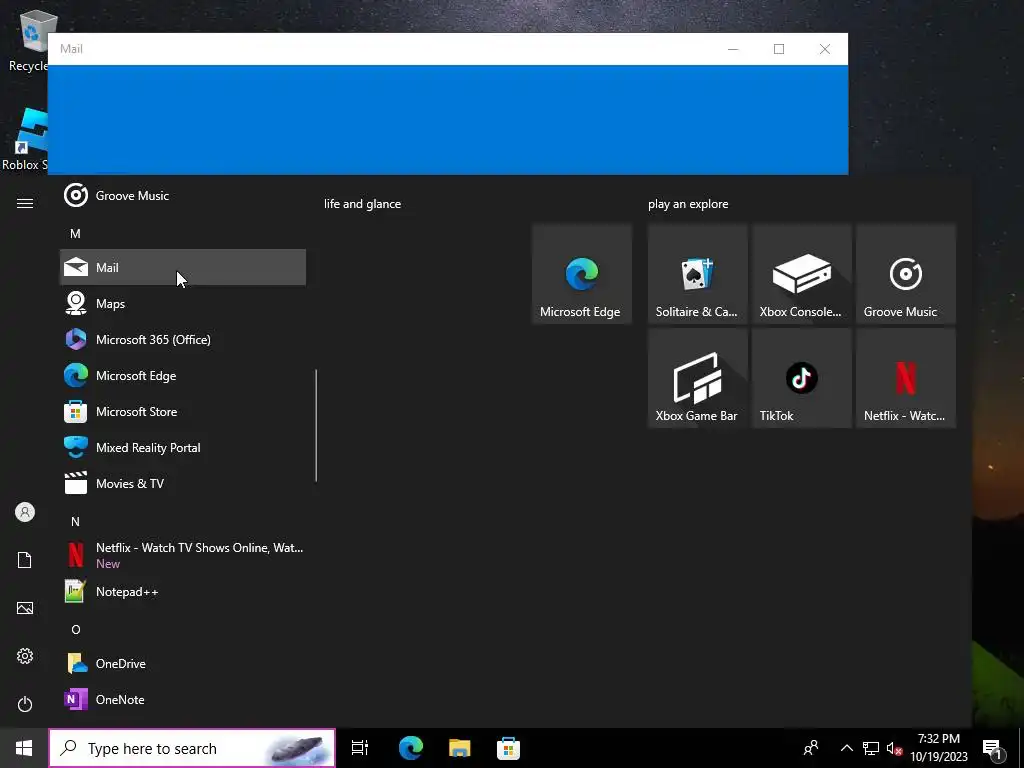1024x768 pixels.
Task: Click the network icon in system tray
Action: click(x=871, y=748)
